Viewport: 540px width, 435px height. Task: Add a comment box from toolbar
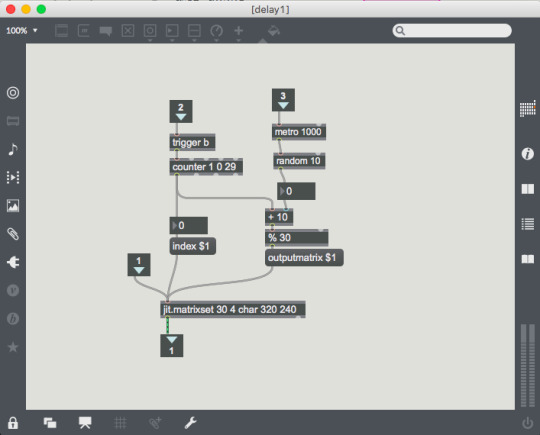click(x=106, y=31)
